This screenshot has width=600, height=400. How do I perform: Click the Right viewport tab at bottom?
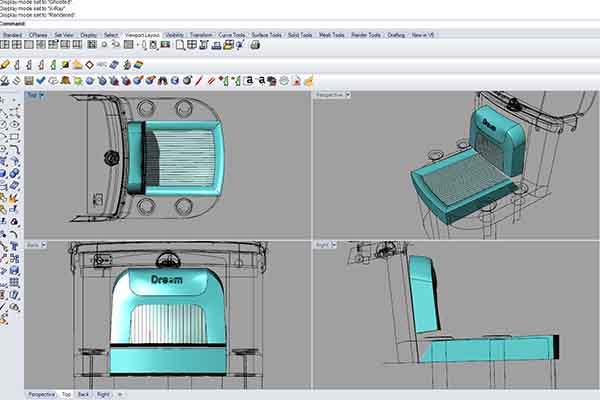[104, 394]
